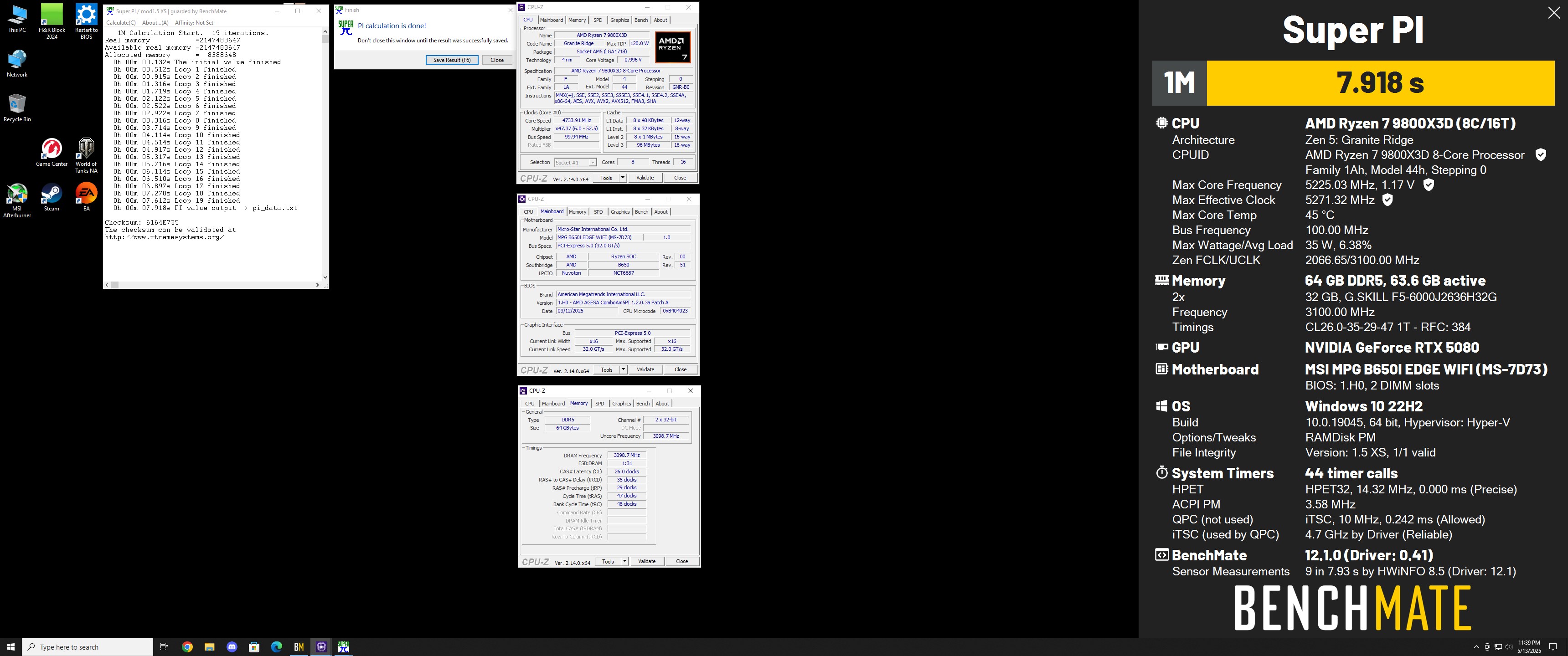1568x656 pixels.
Task: Switch to CPU-Z via its taskbar icon
Action: (321, 647)
